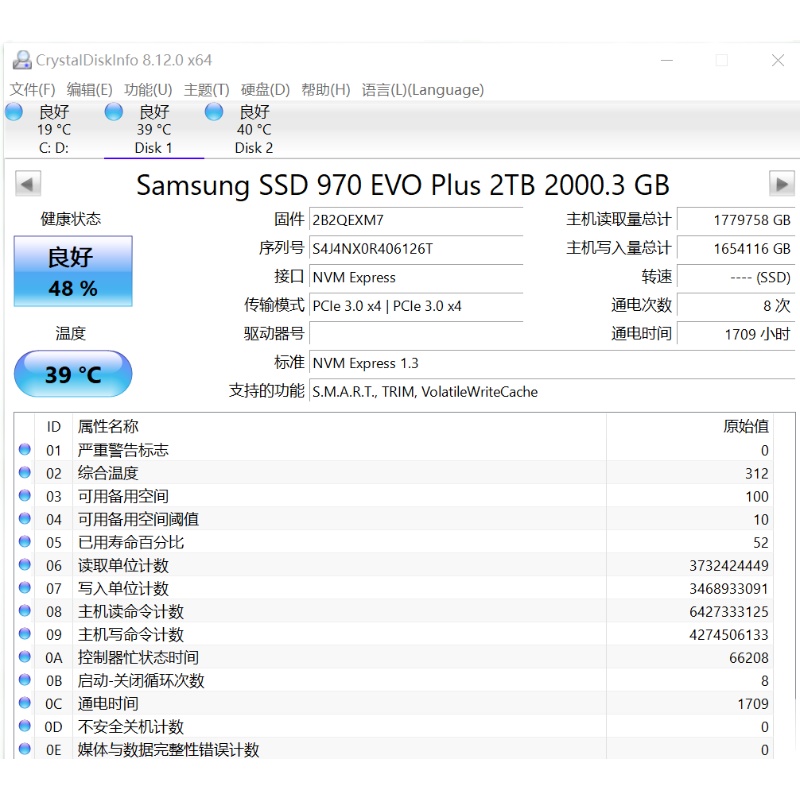Open the 文件(F) menu

pos(33,90)
